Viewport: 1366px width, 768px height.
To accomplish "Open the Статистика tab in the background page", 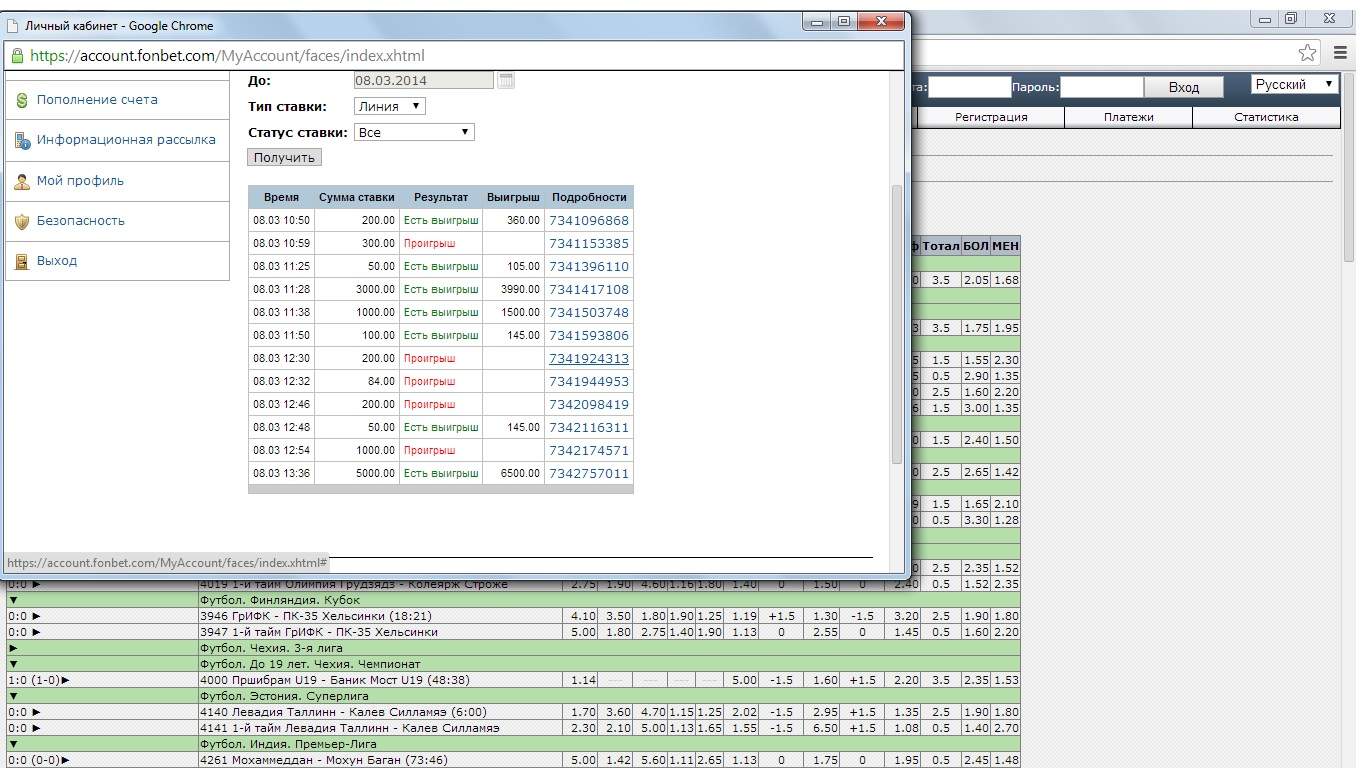I will pyautogui.click(x=1266, y=117).
